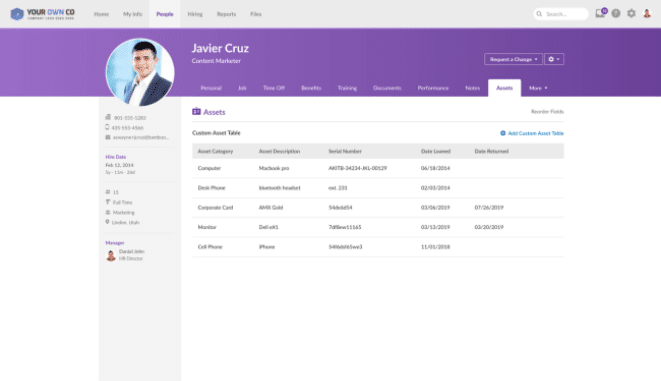
Task: Select the Computer asset row
Action: (378, 168)
